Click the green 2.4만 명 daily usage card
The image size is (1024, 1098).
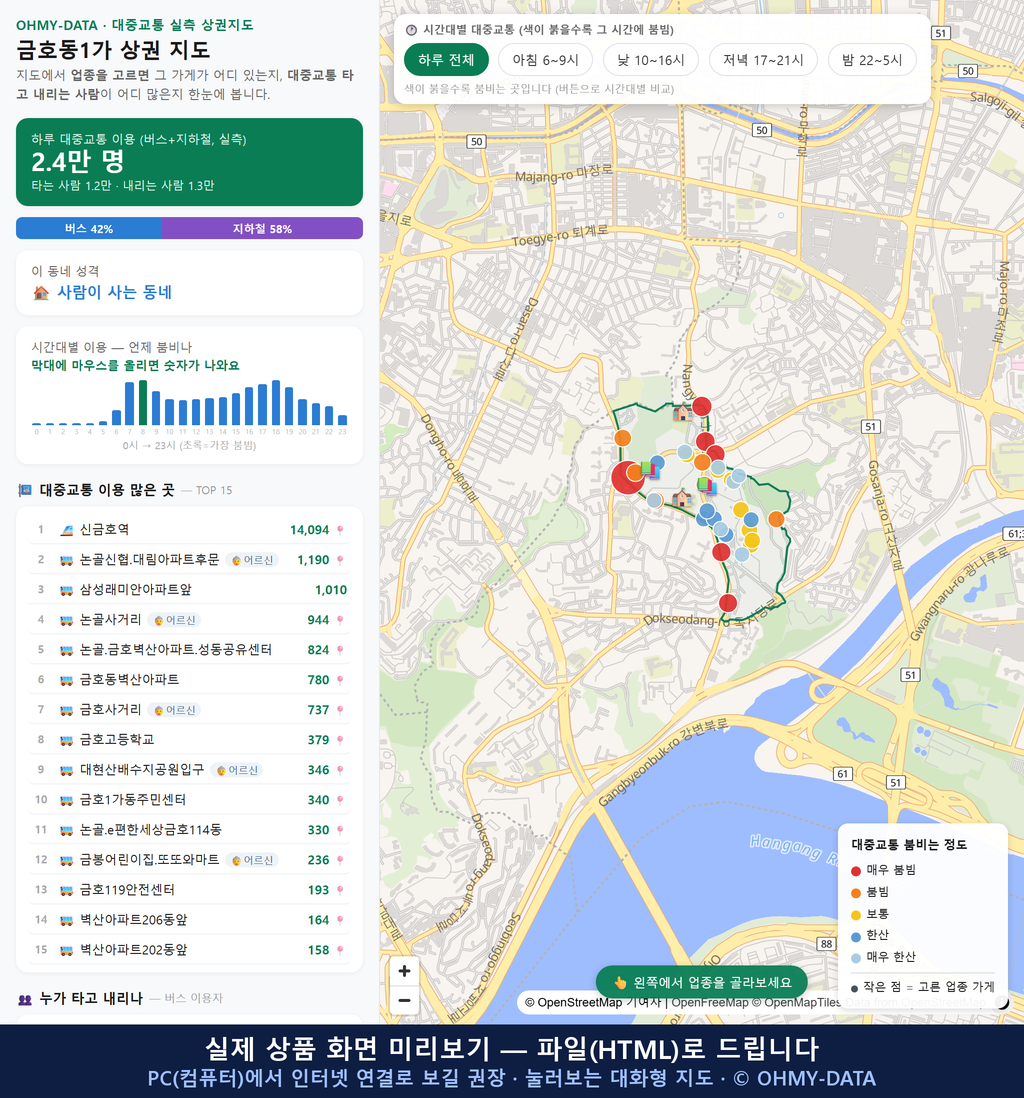point(189,162)
